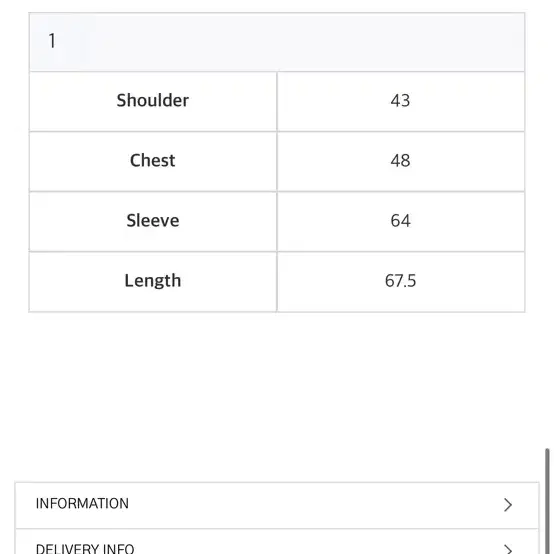Select the shoulder value 43
Image resolution: width=554 pixels, height=554 pixels.
coord(400,101)
